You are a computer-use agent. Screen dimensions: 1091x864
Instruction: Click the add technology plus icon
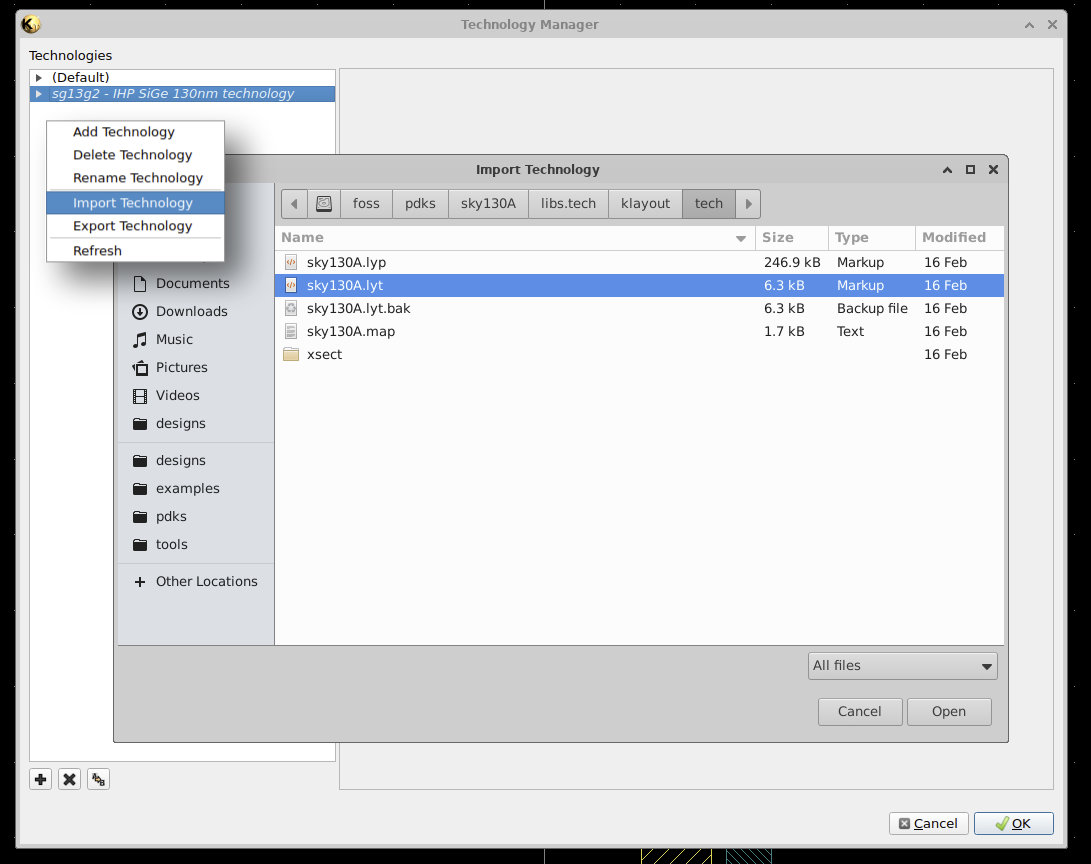coord(40,779)
